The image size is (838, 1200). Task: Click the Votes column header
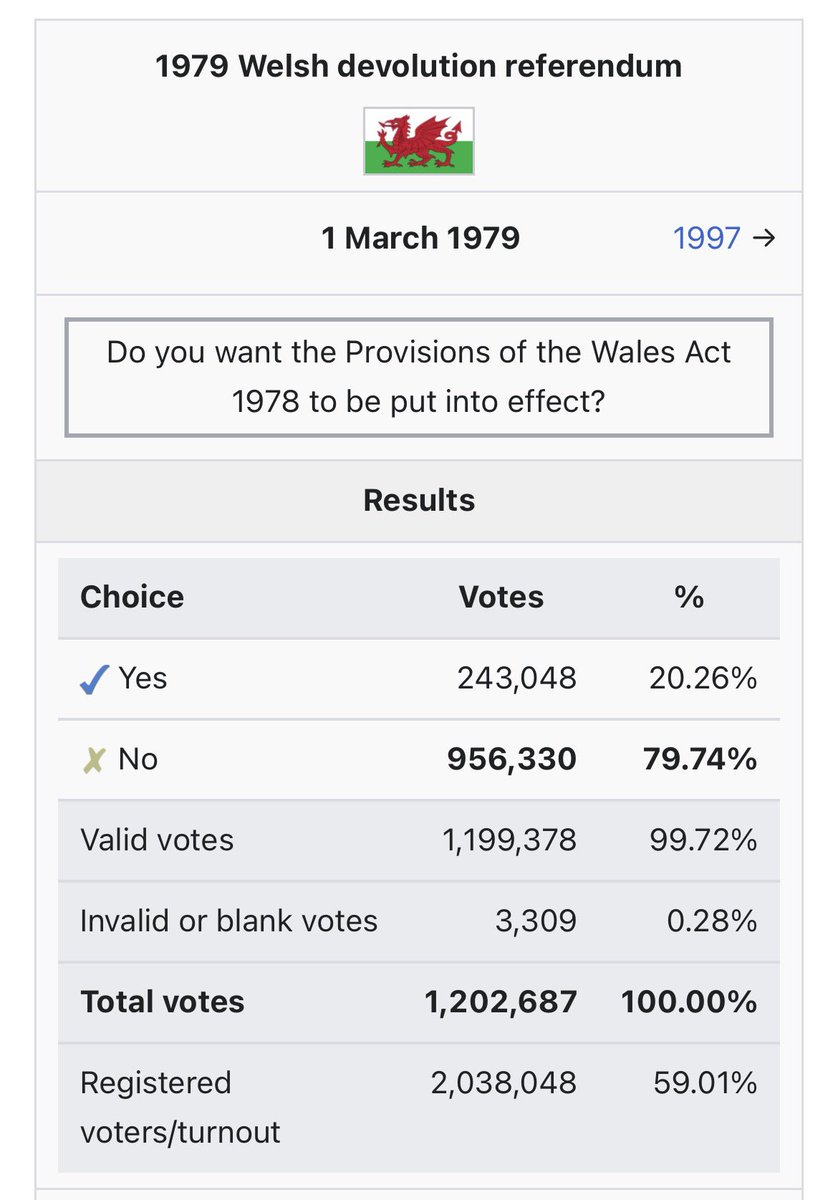[x=501, y=597]
